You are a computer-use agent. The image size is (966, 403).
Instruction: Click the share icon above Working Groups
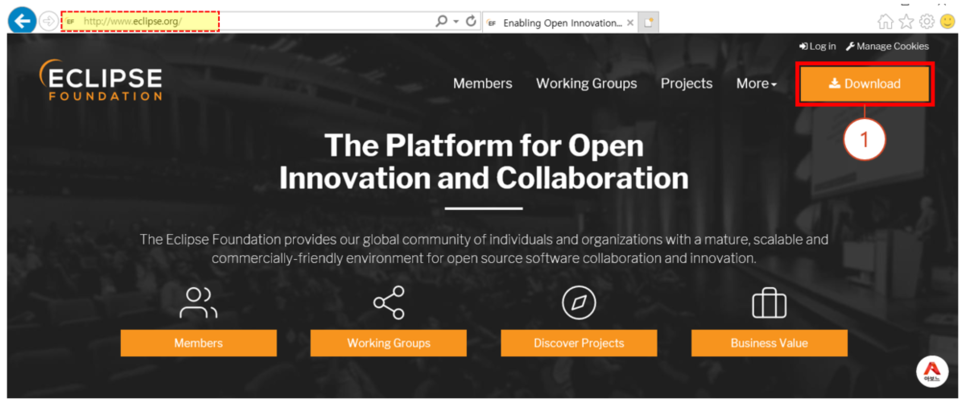(389, 302)
